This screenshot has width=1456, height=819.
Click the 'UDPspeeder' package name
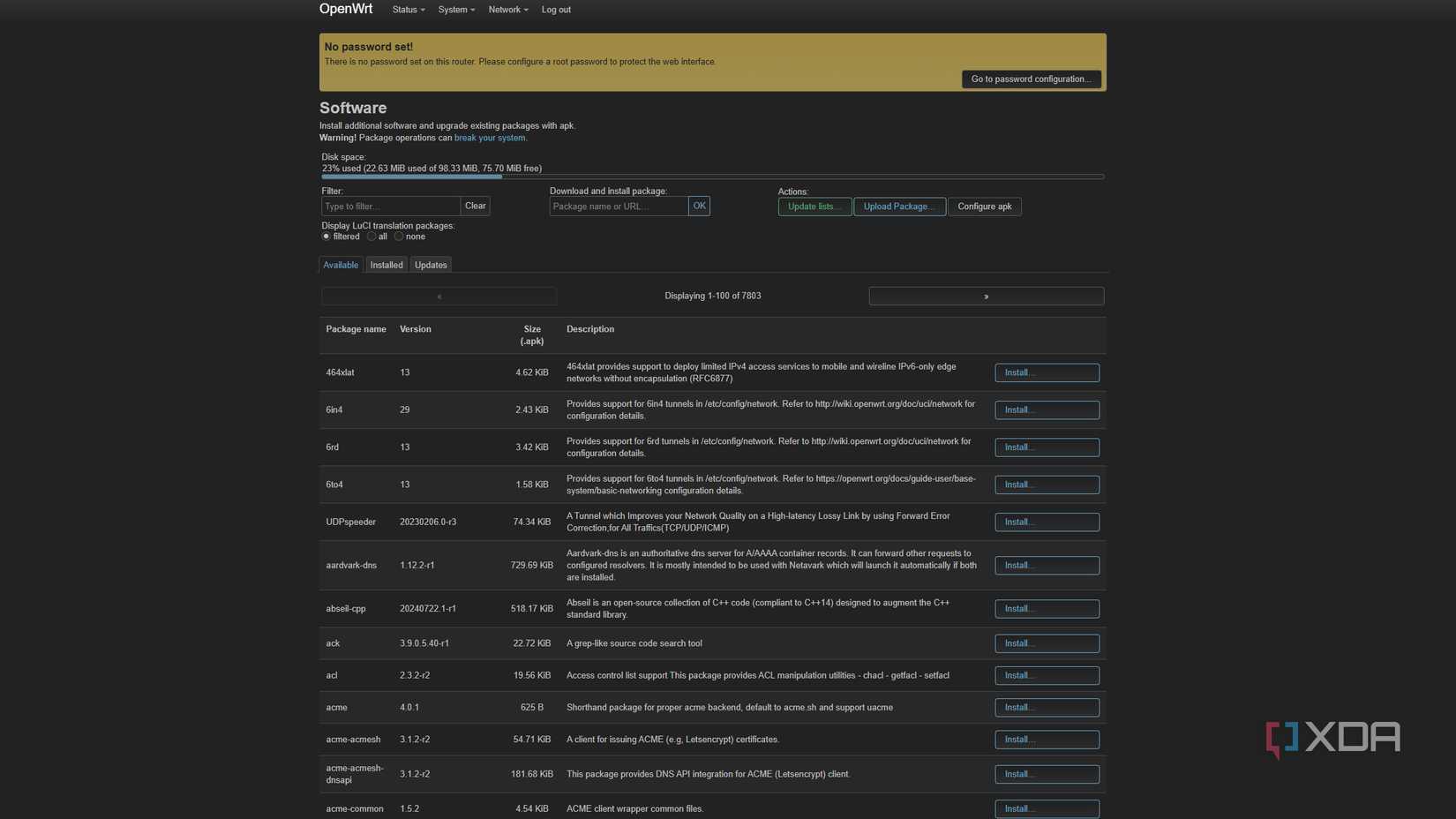(x=350, y=522)
